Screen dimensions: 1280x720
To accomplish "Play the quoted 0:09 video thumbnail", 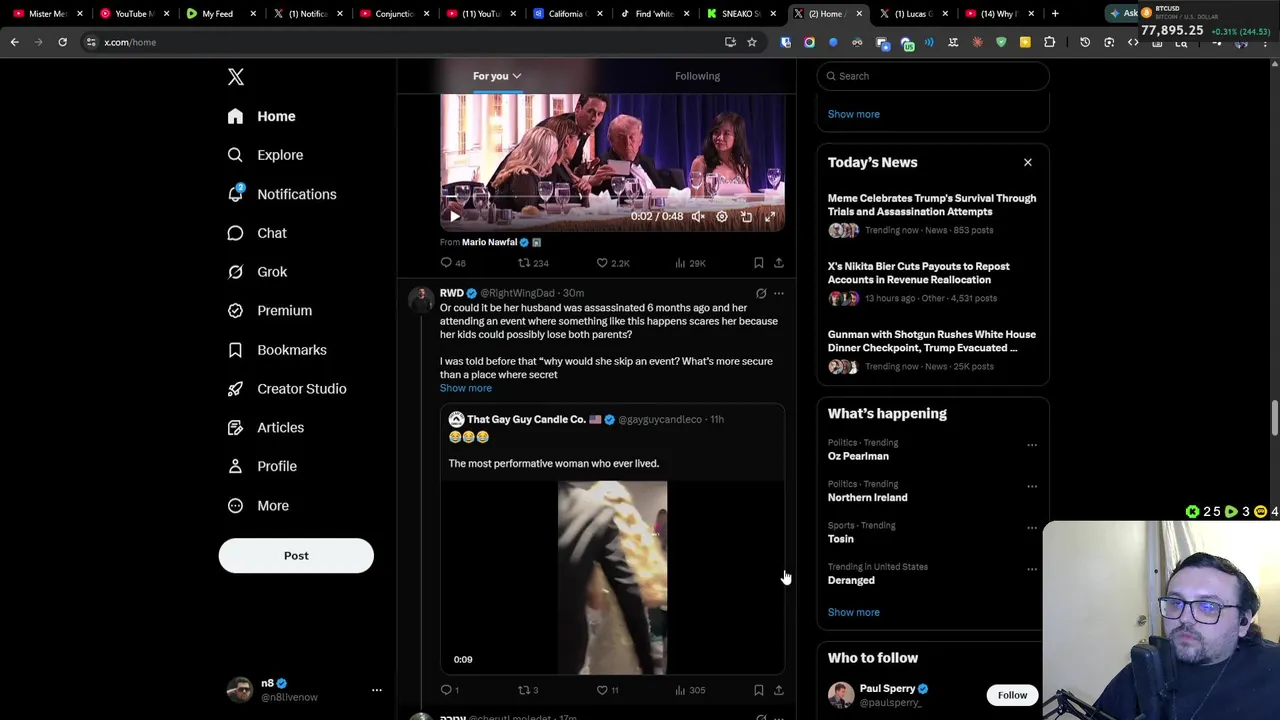I will pyautogui.click(x=612, y=578).
